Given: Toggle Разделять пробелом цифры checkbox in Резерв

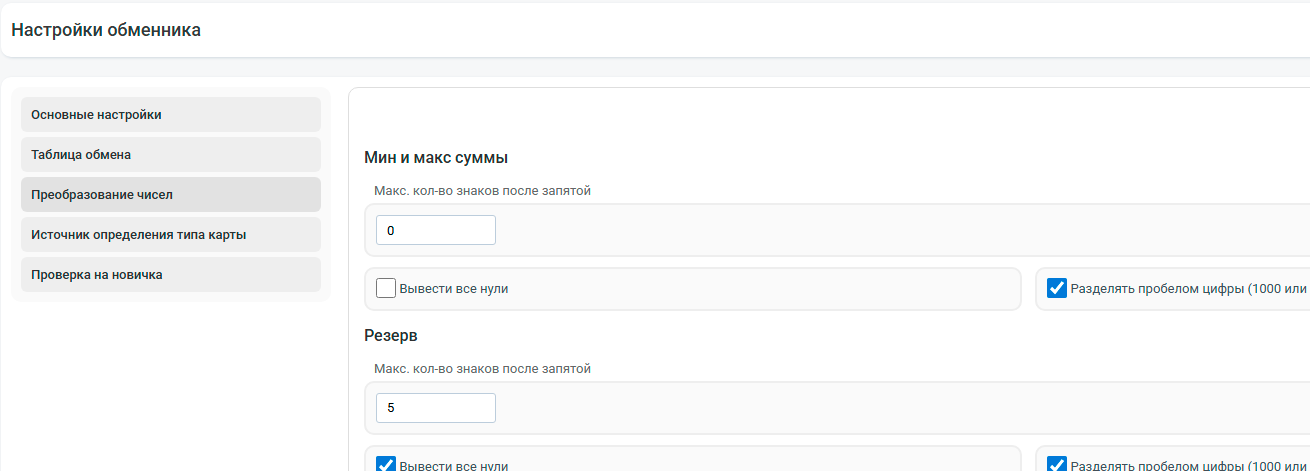Looking at the screenshot, I should (x=1057, y=464).
